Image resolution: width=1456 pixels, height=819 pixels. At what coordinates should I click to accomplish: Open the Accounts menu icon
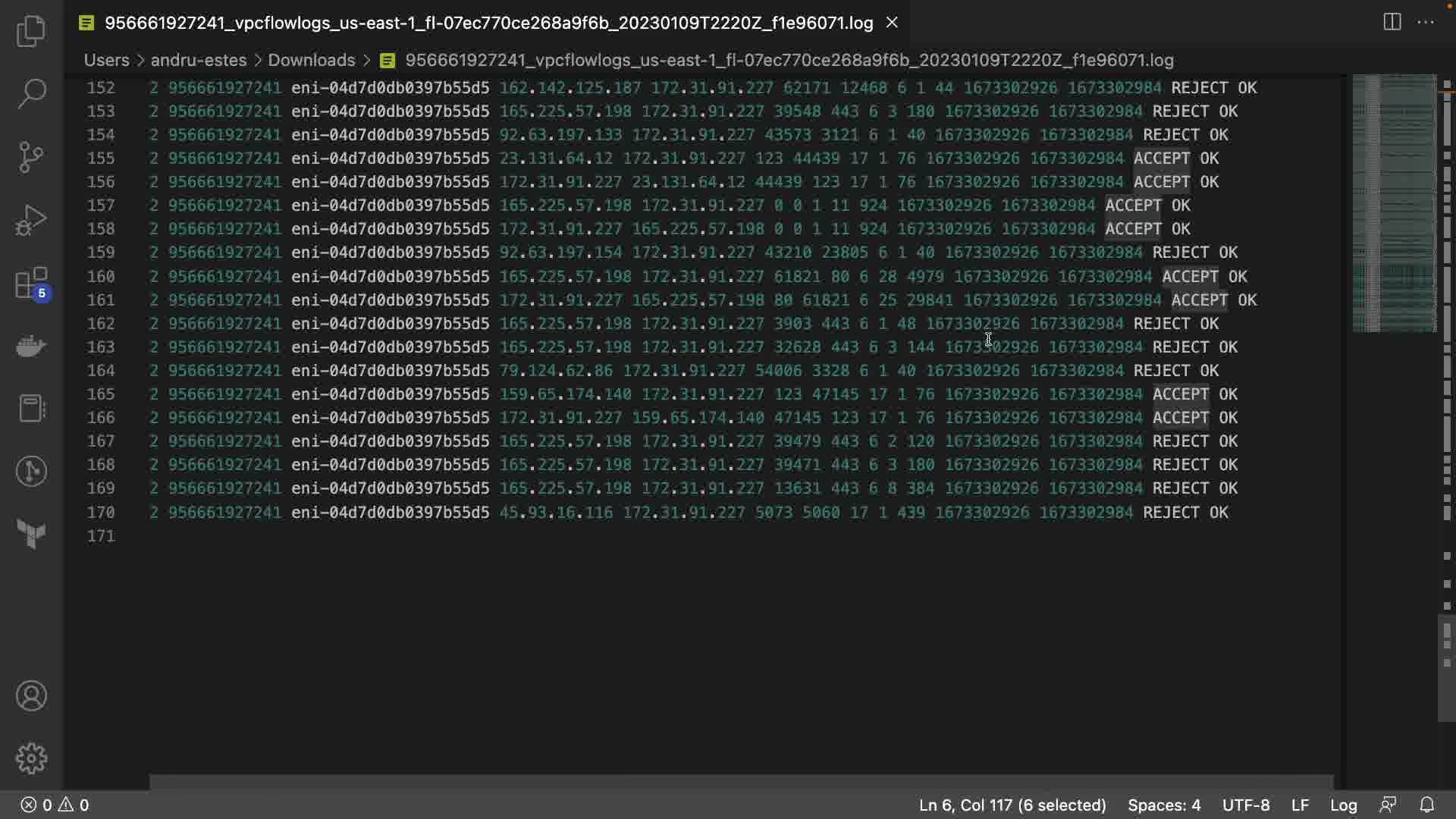[x=31, y=695]
